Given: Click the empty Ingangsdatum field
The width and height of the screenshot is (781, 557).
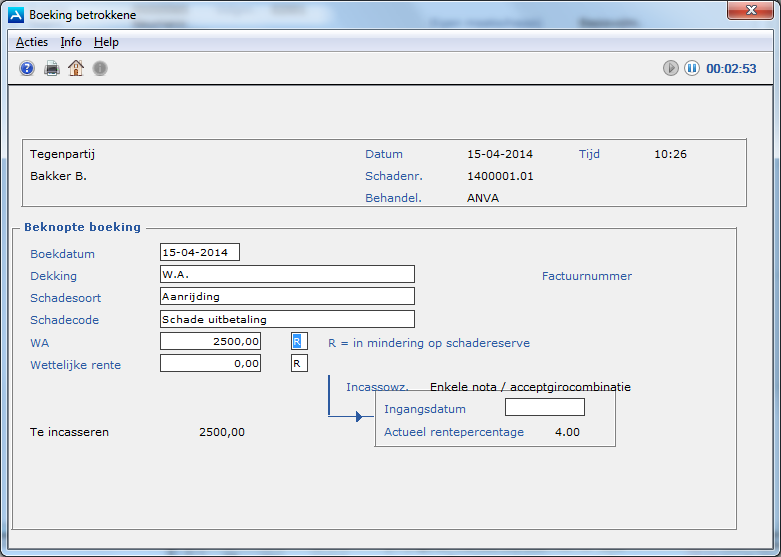Looking at the screenshot, I should click(x=544, y=407).
